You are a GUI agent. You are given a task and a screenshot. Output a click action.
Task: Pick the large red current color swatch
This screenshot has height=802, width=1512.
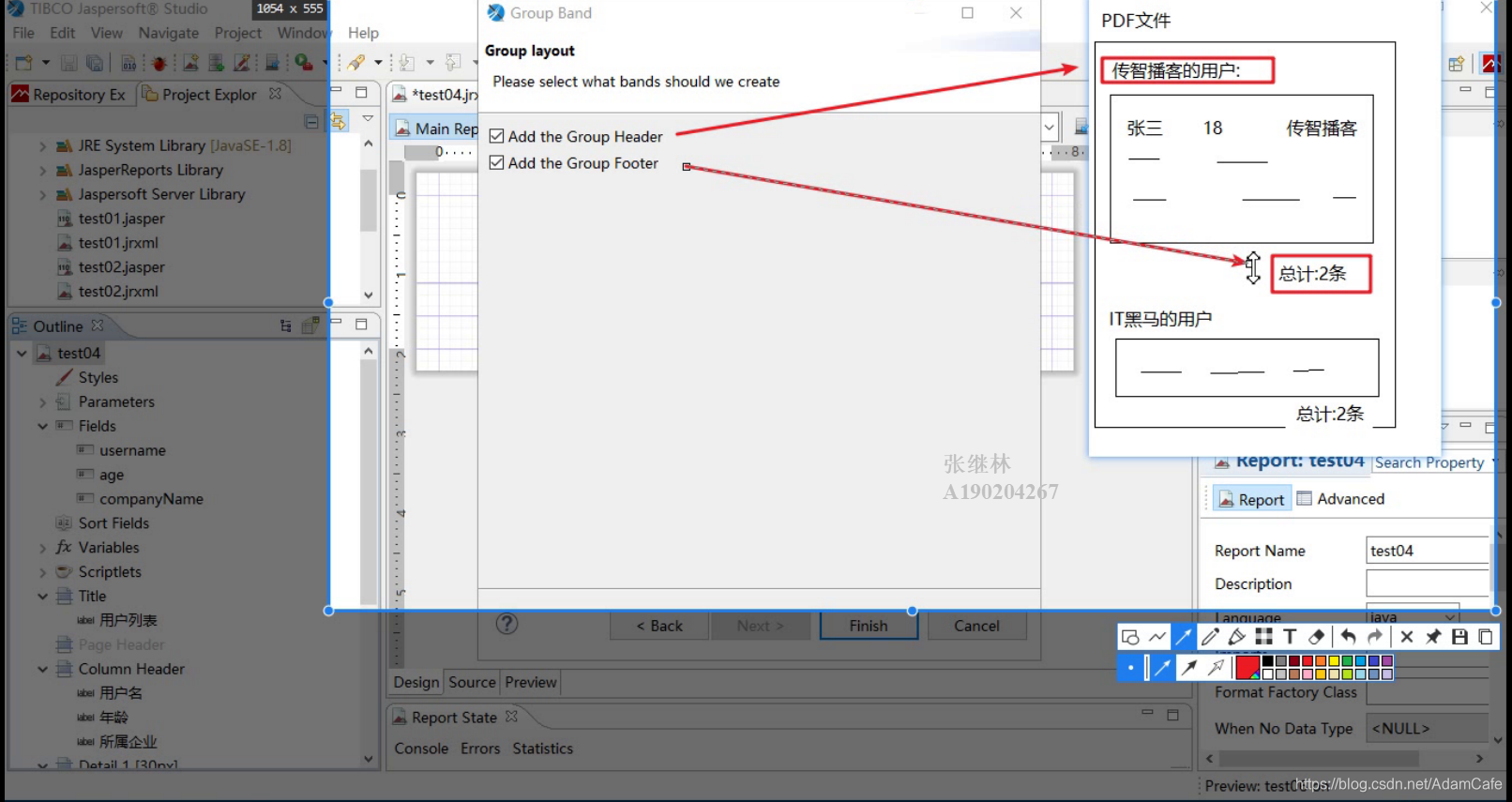pyautogui.click(x=1247, y=667)
